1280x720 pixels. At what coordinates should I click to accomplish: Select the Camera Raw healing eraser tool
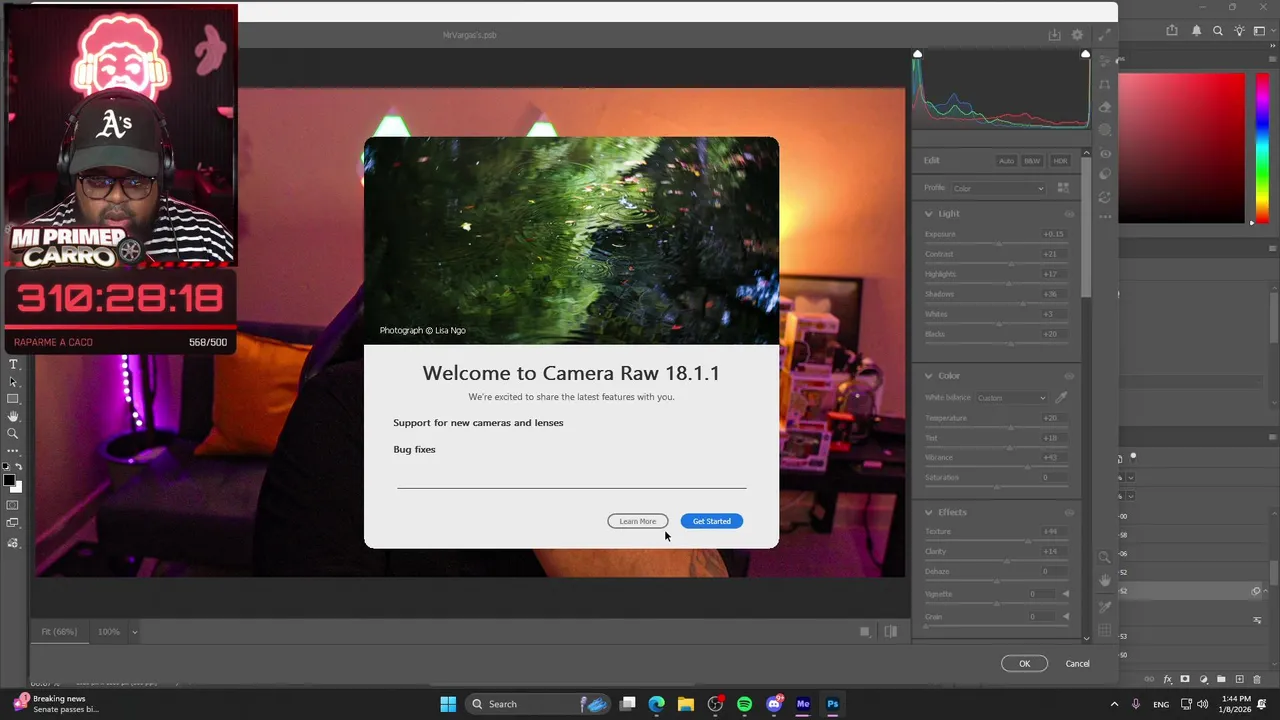[x=1104, y=108]
